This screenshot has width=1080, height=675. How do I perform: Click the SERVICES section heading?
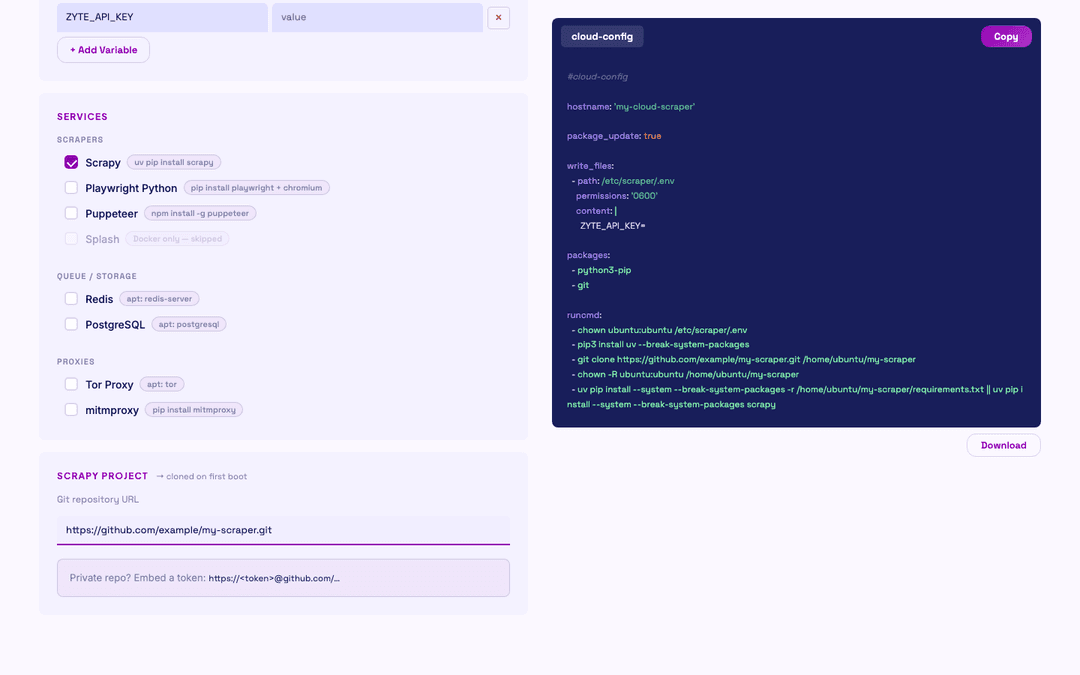[x=82, y=116]
